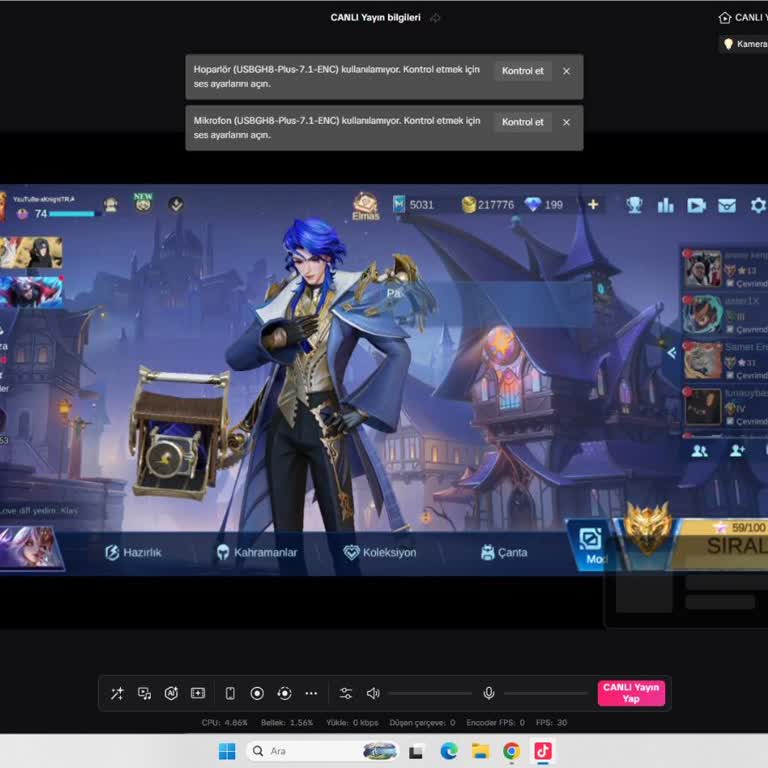Click share icon next to CANLI Yayın bilgileri
Screen dimensions: 768x768
(x=435, y=18)
